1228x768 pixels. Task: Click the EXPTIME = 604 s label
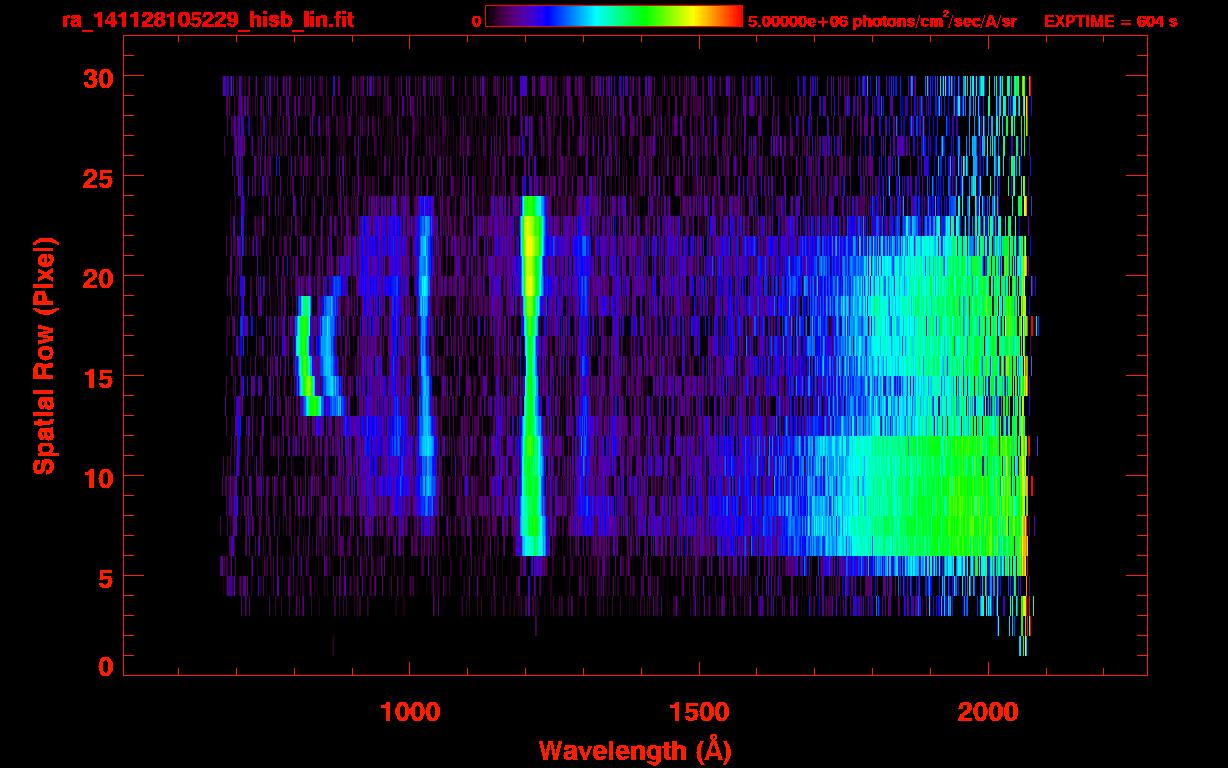pos(1110,21)
